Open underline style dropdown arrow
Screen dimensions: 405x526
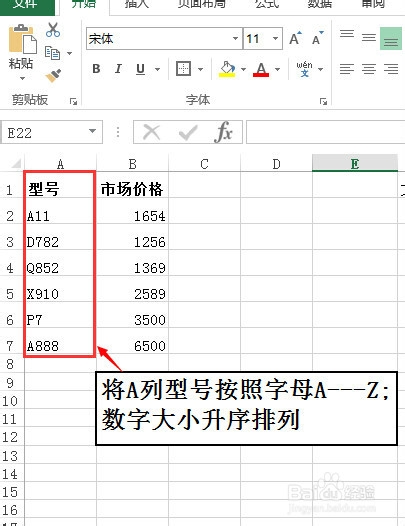(157, 69)
